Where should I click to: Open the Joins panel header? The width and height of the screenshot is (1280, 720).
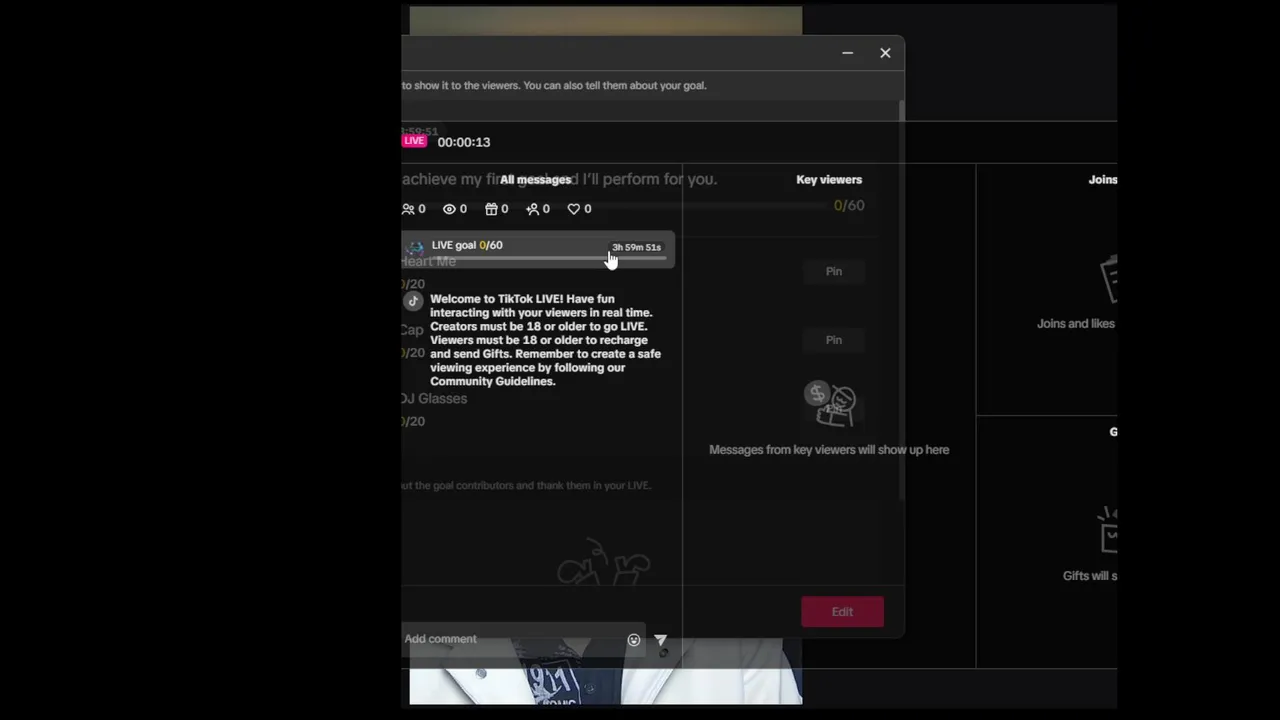coord(1103,180)
